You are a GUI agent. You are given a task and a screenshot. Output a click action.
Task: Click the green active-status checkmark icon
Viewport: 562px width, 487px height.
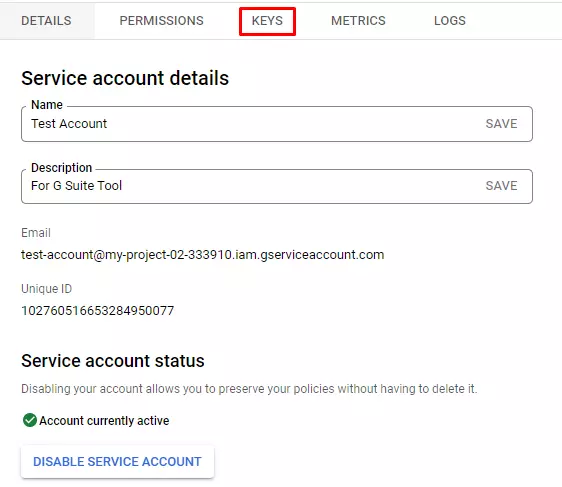[30, 420]
